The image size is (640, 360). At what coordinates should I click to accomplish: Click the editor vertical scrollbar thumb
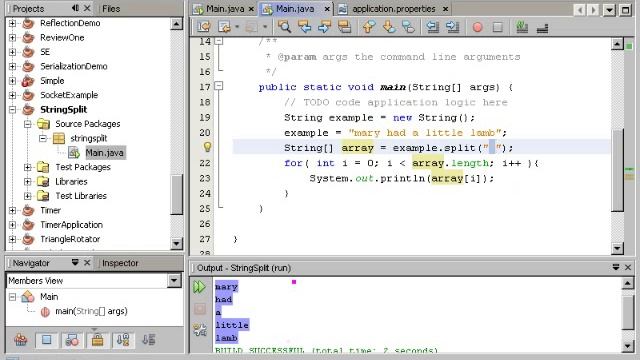tap(617, 170)
